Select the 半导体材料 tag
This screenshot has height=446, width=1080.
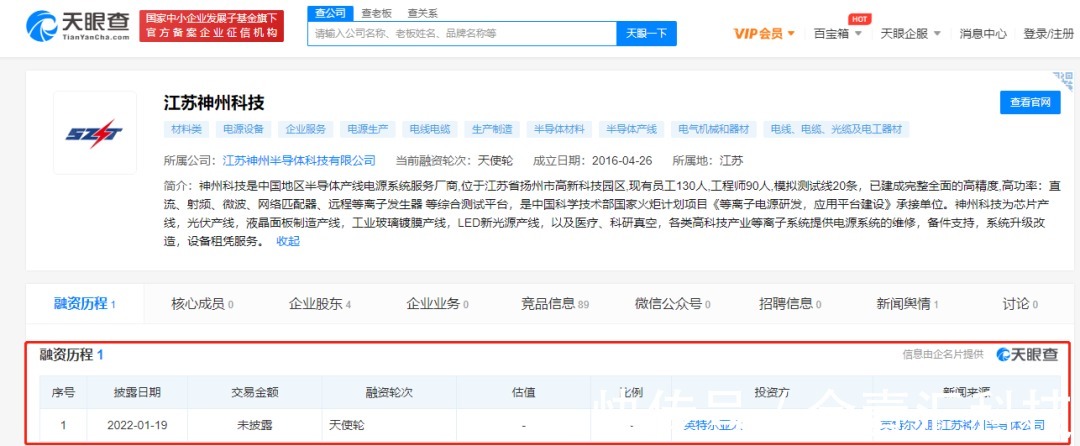point(559,129)
